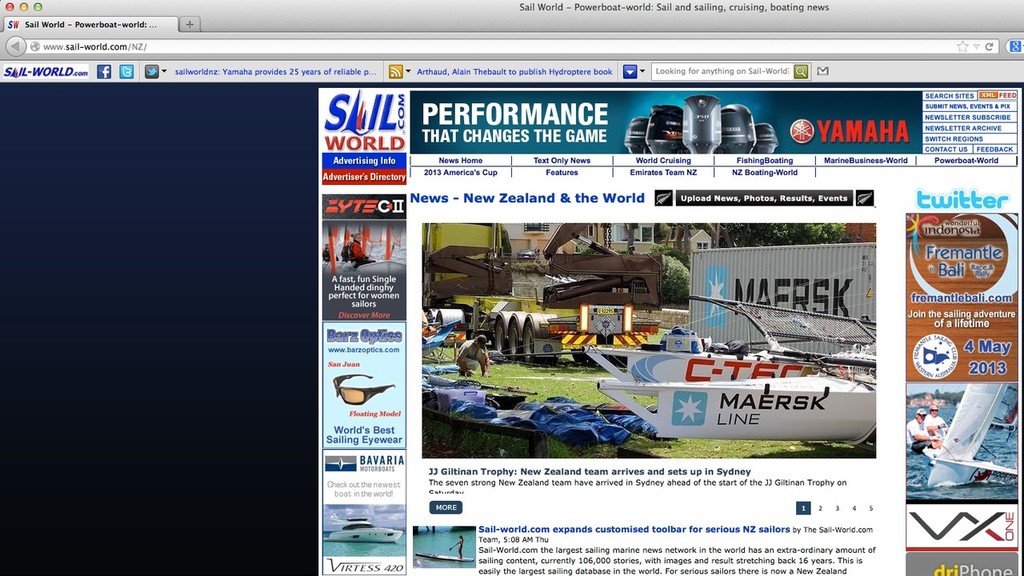Expand the Twitter feed dropdown arrow
Screen dimensions: 1024x576
click(164, 72)
